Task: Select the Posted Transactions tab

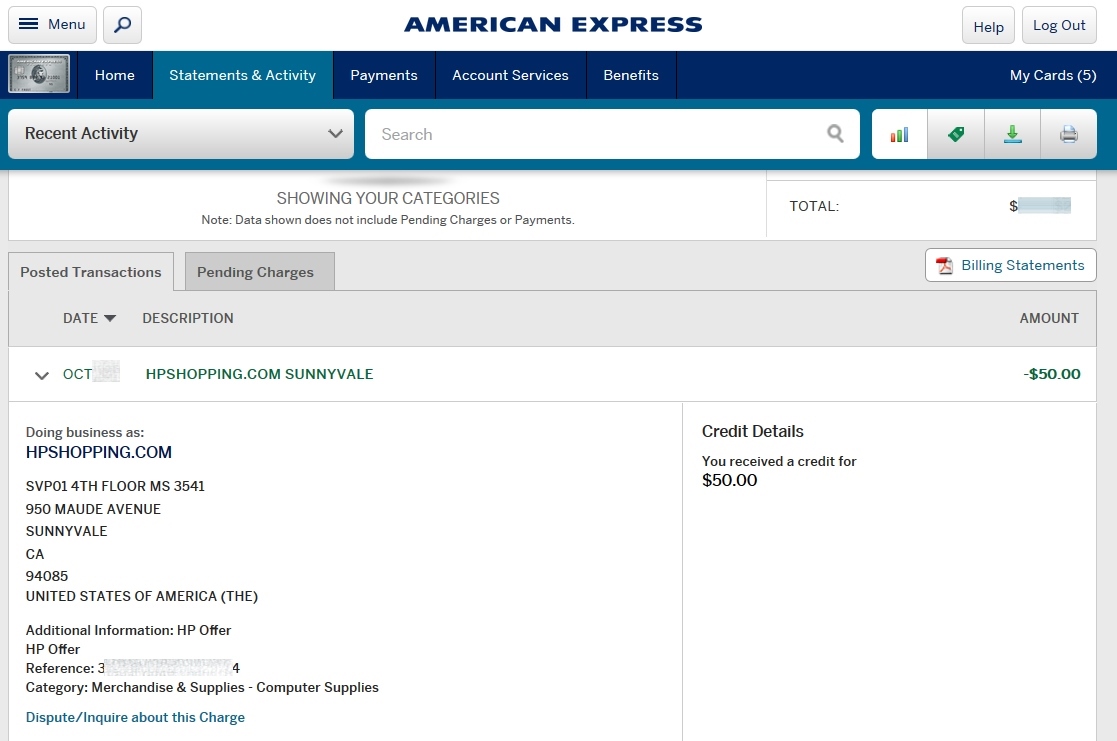Action: (x=91, y=272)
